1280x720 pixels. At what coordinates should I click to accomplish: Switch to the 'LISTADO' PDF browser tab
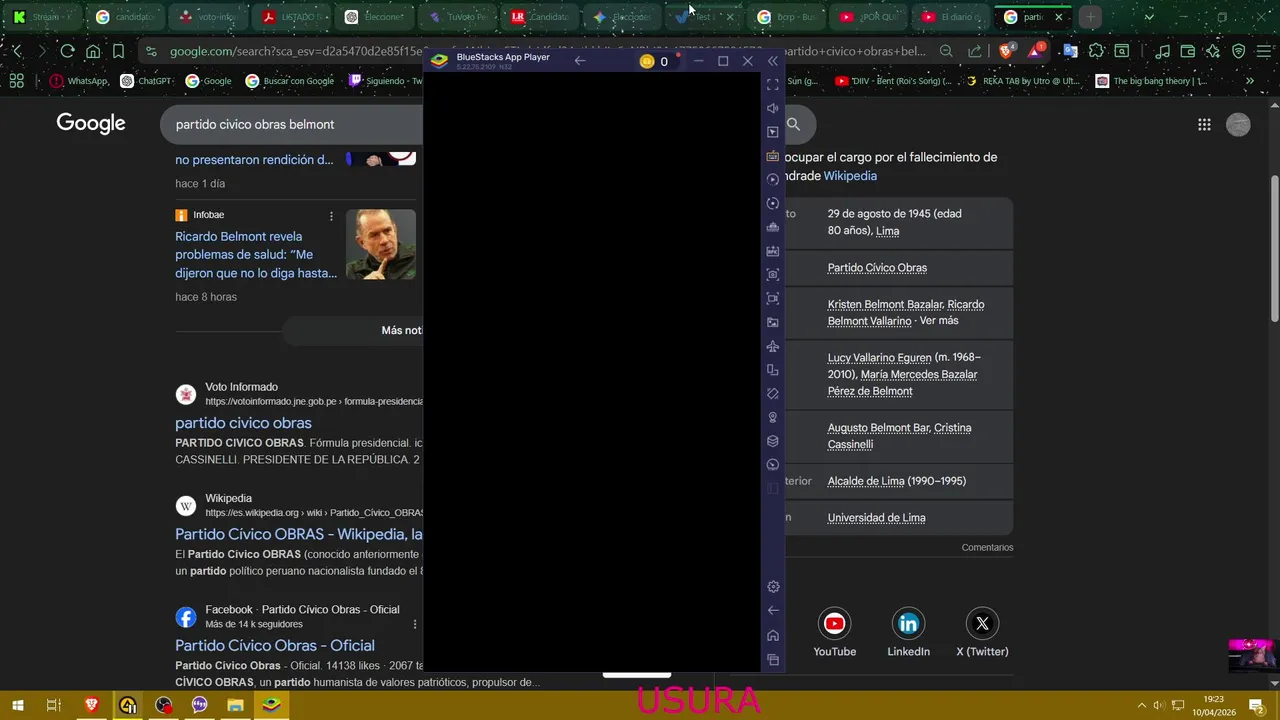pos(291,17)
